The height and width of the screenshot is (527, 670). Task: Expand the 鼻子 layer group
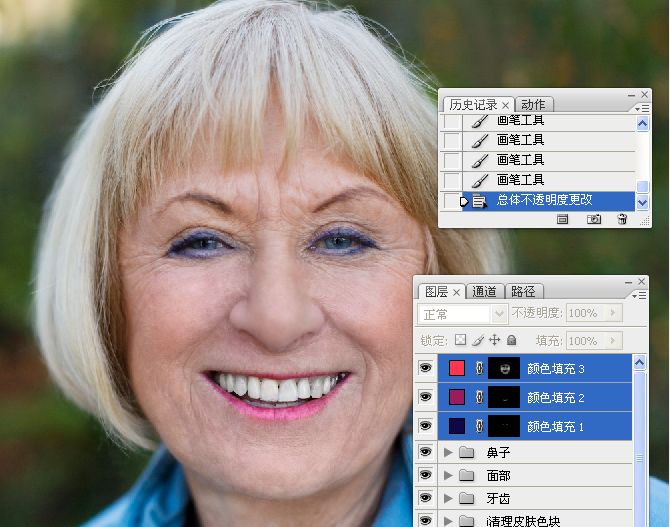click(x=448, y=452)
